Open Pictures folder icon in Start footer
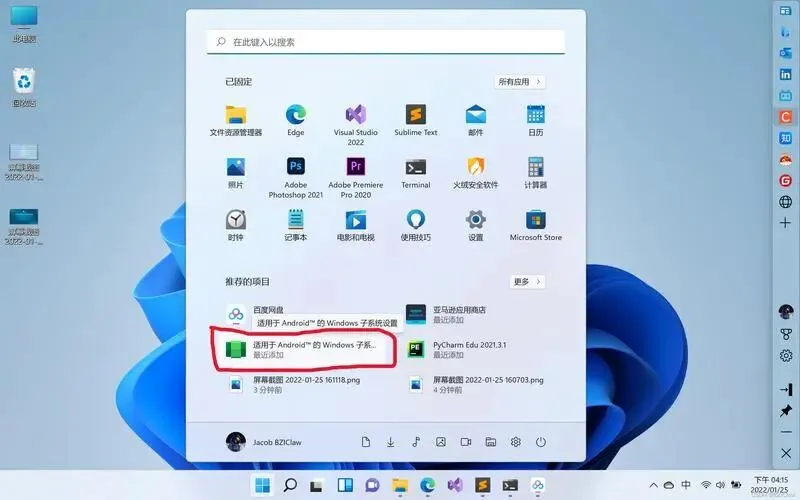 coord(441,442)
